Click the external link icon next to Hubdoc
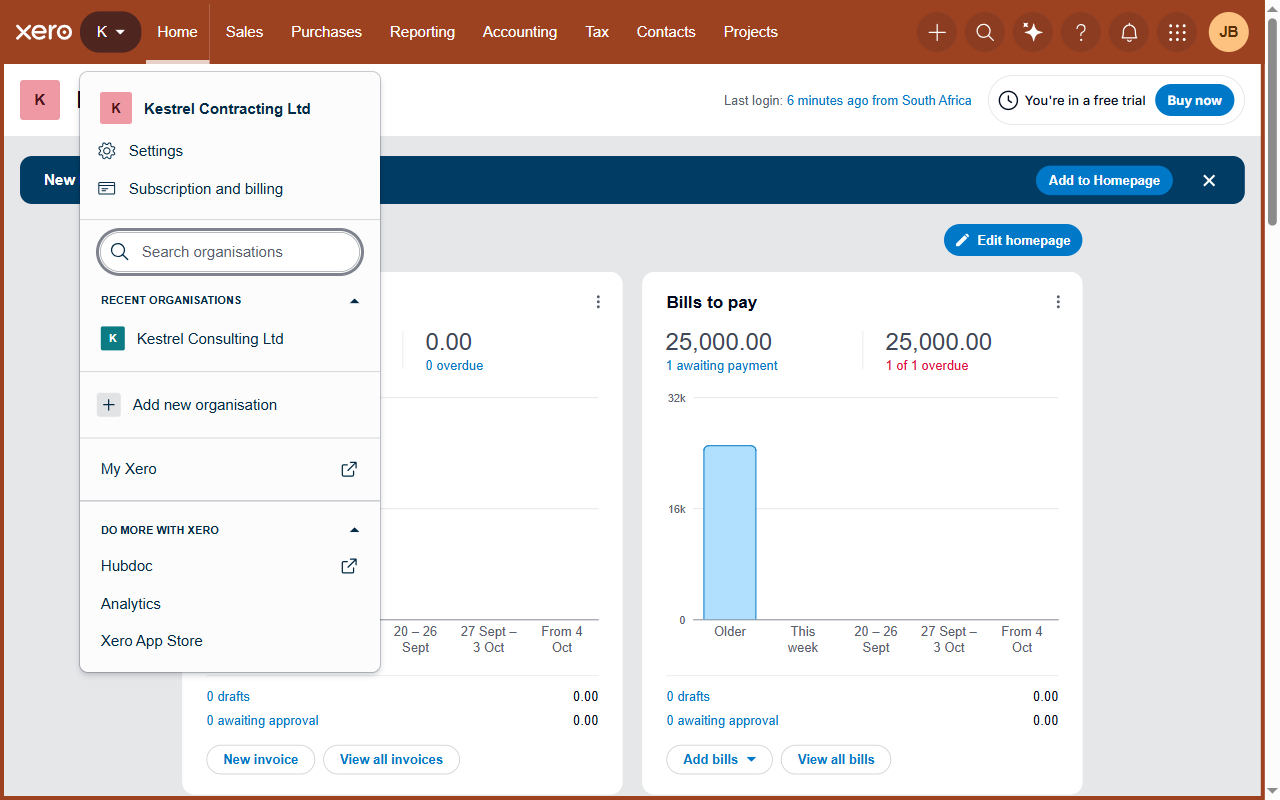Viewport: 1280px width, 800px height. tap(349, 566)
